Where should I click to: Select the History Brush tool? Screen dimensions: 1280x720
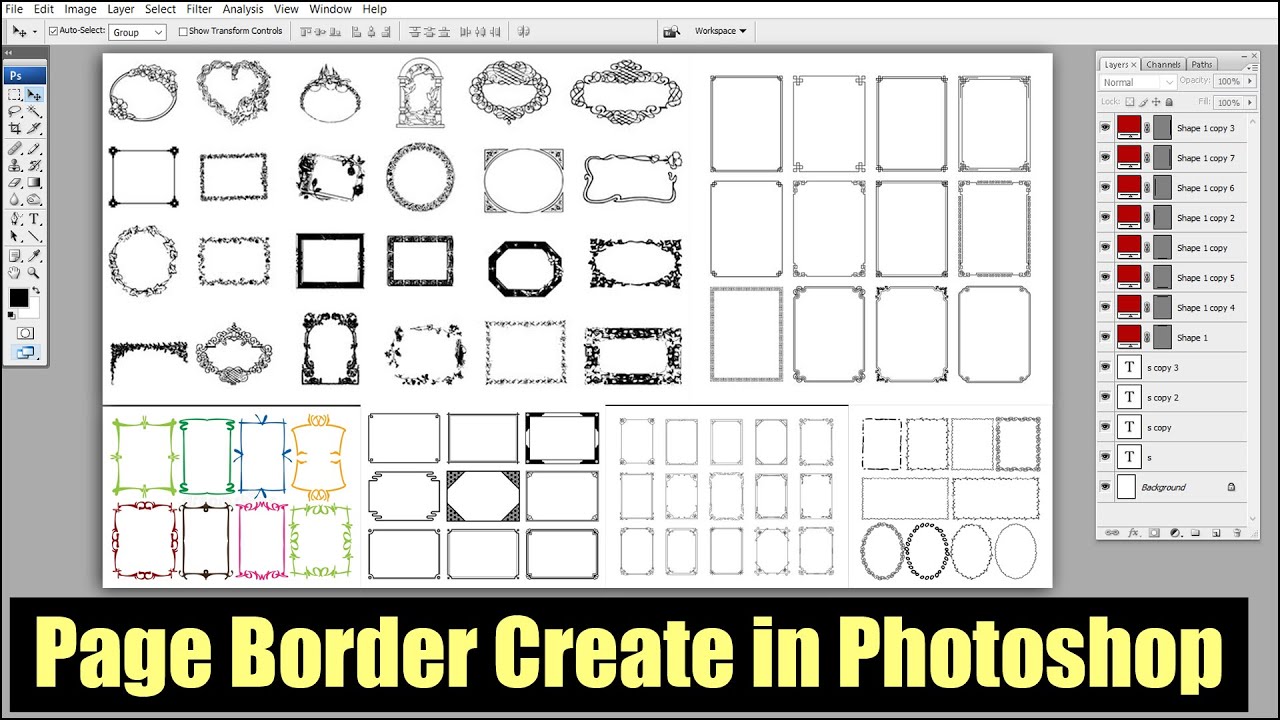tap(34, 166)
